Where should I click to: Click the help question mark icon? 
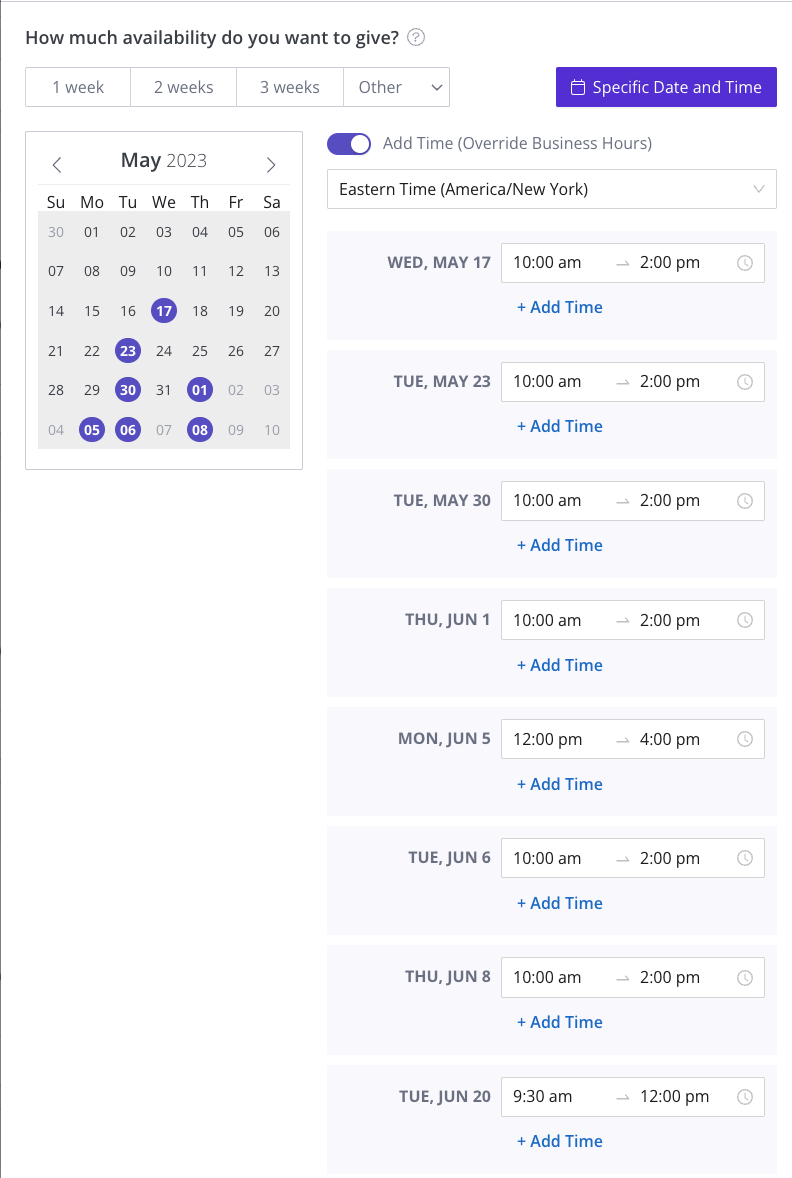click(416, 38)
